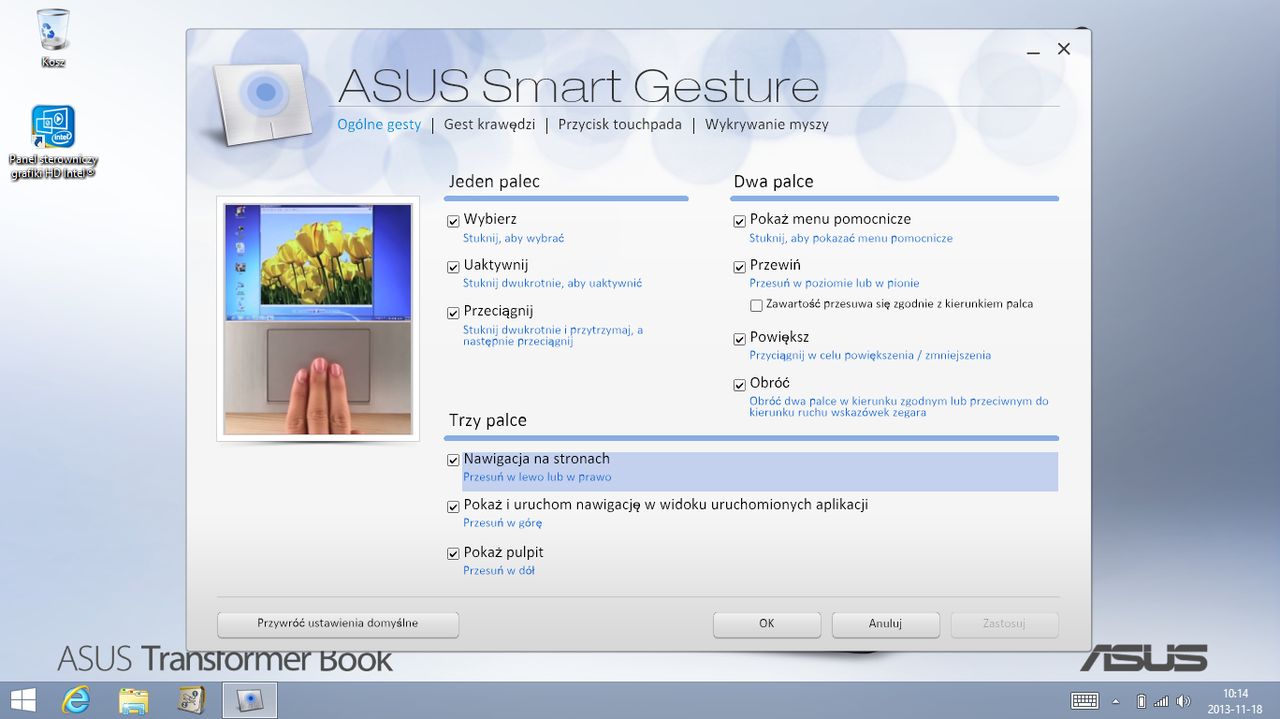Switch to the Gest krawędzi tab
This screenshot has width=1280, height=719.
(x=489, y=125)
